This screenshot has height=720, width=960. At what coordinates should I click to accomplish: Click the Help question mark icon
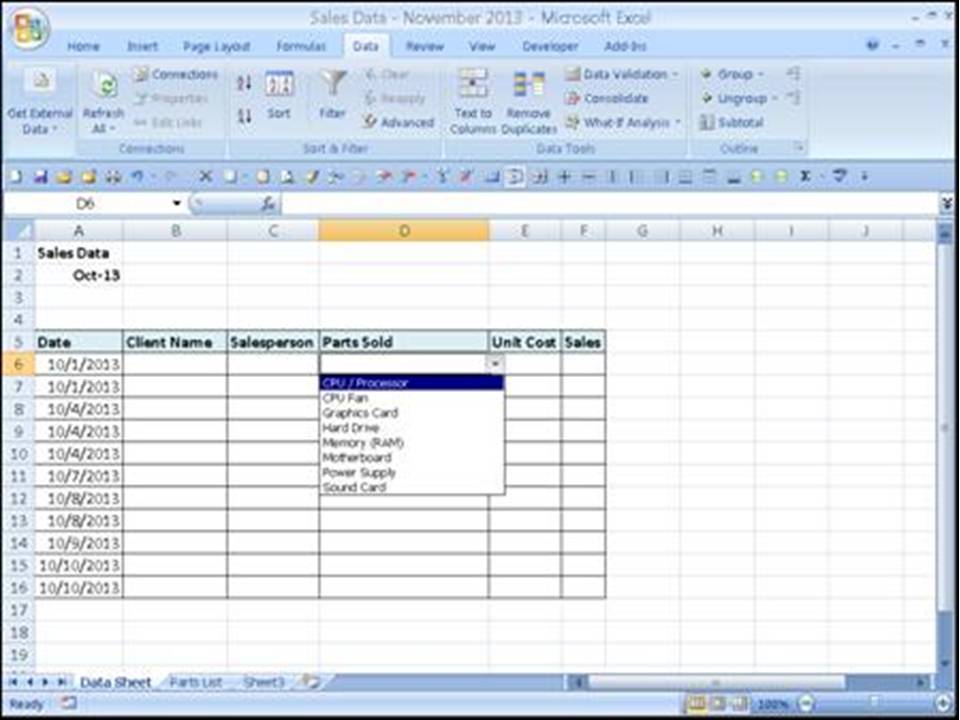(x=872, y=45)
